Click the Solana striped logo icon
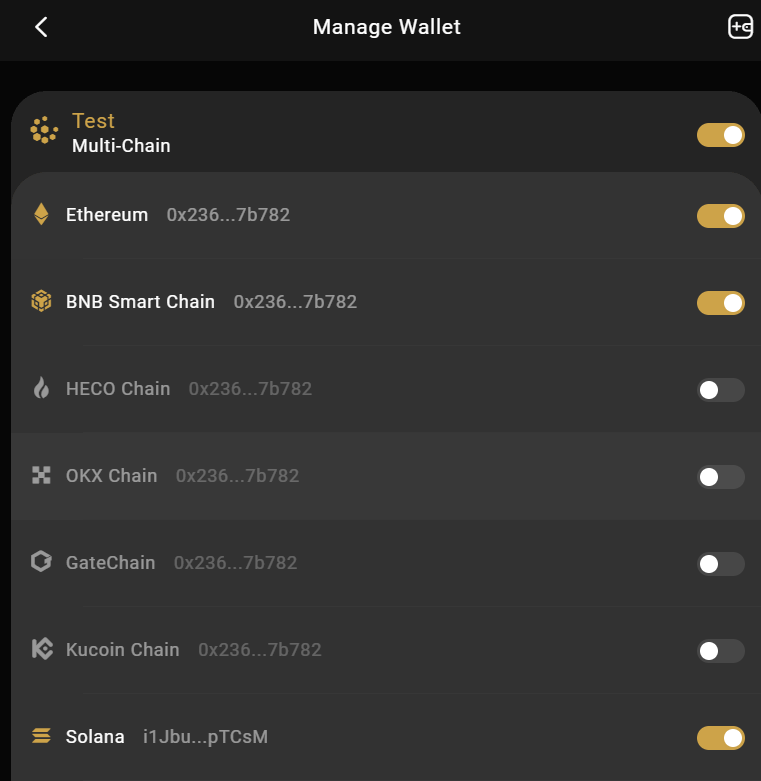761x781 pixels. (41, 736)
